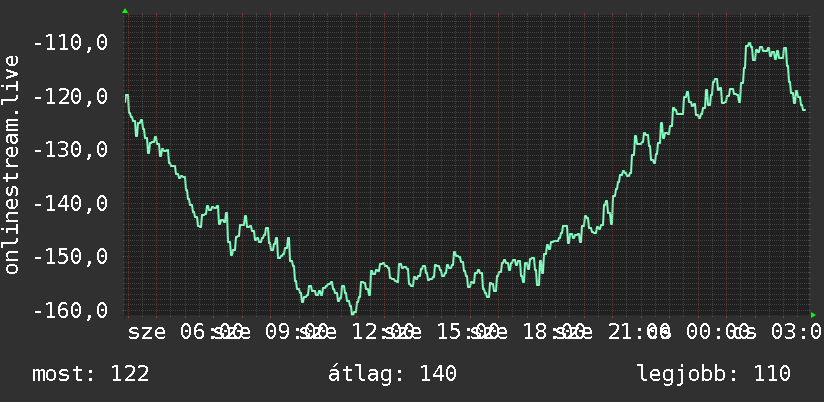824x402 pixels.
Task: Click the green arrow ending the x-axis
Action: [x=813, y=315]
